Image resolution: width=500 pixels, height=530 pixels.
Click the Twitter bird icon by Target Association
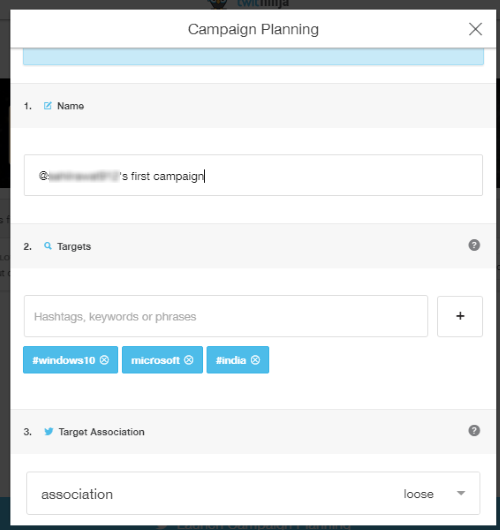[x=49, y=431]
